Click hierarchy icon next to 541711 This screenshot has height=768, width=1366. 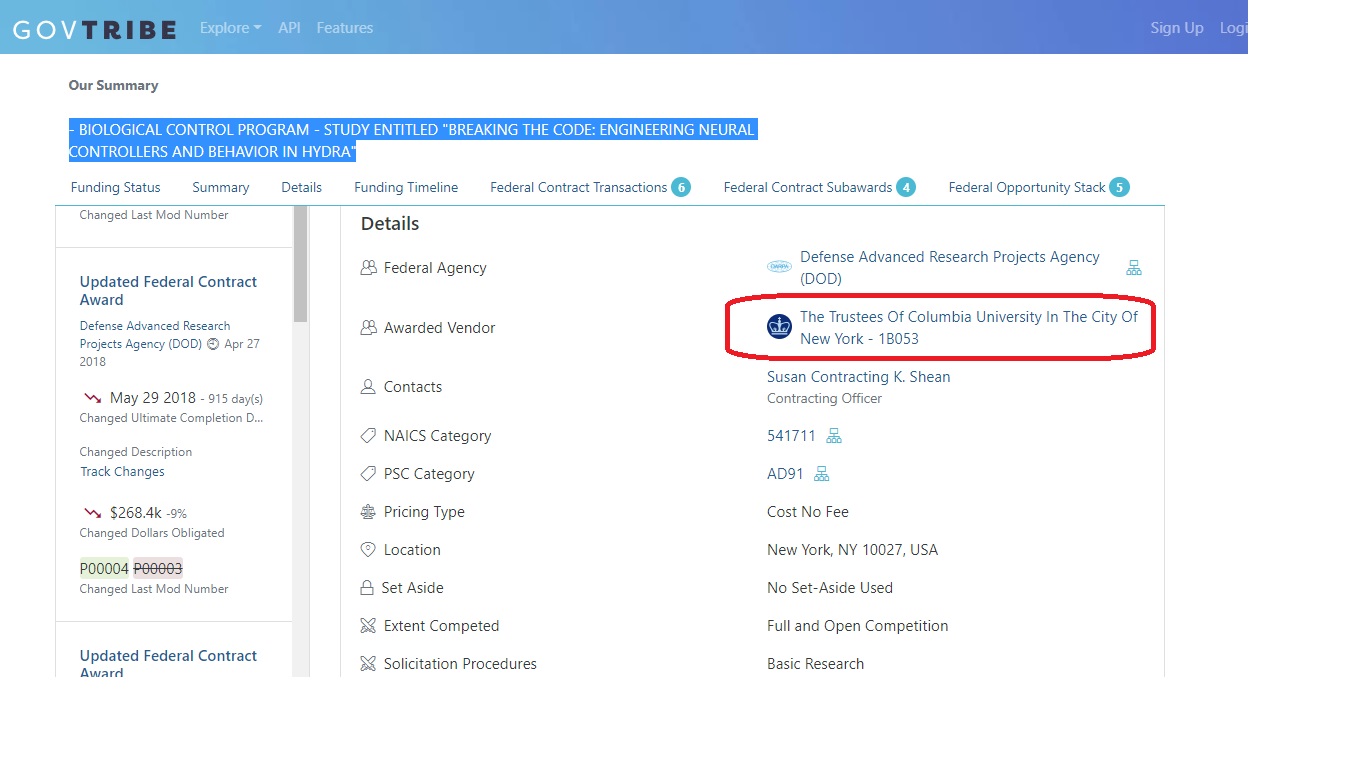834,436
